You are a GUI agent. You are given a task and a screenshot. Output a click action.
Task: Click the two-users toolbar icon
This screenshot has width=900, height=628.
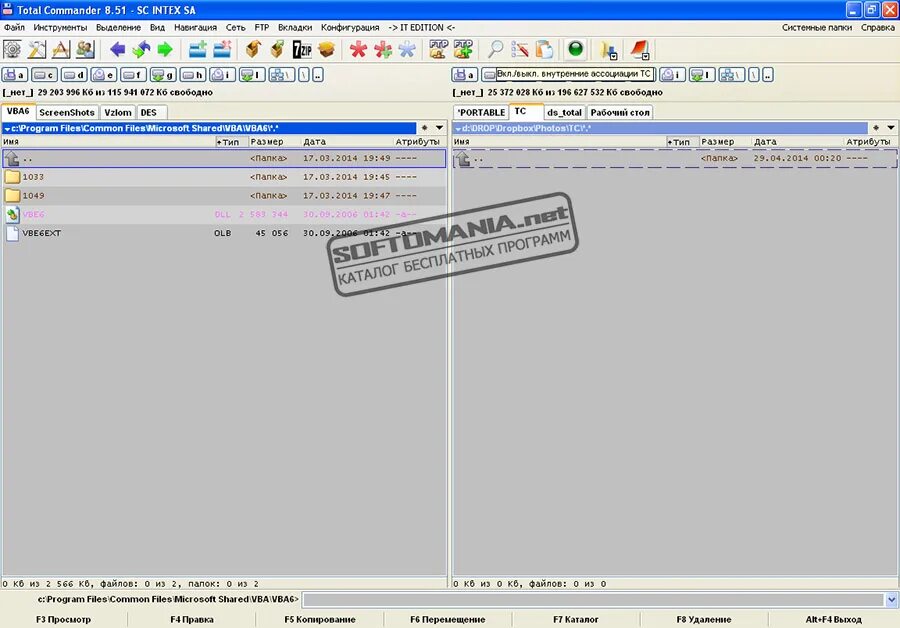click(85, 50)
